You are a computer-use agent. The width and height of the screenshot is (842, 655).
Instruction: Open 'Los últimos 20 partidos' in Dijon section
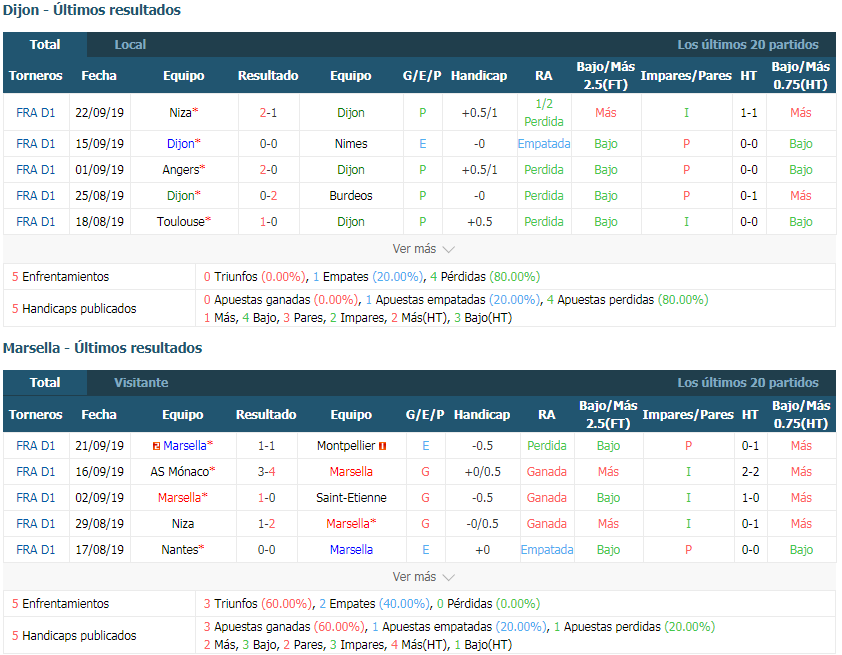coord(748,45)
